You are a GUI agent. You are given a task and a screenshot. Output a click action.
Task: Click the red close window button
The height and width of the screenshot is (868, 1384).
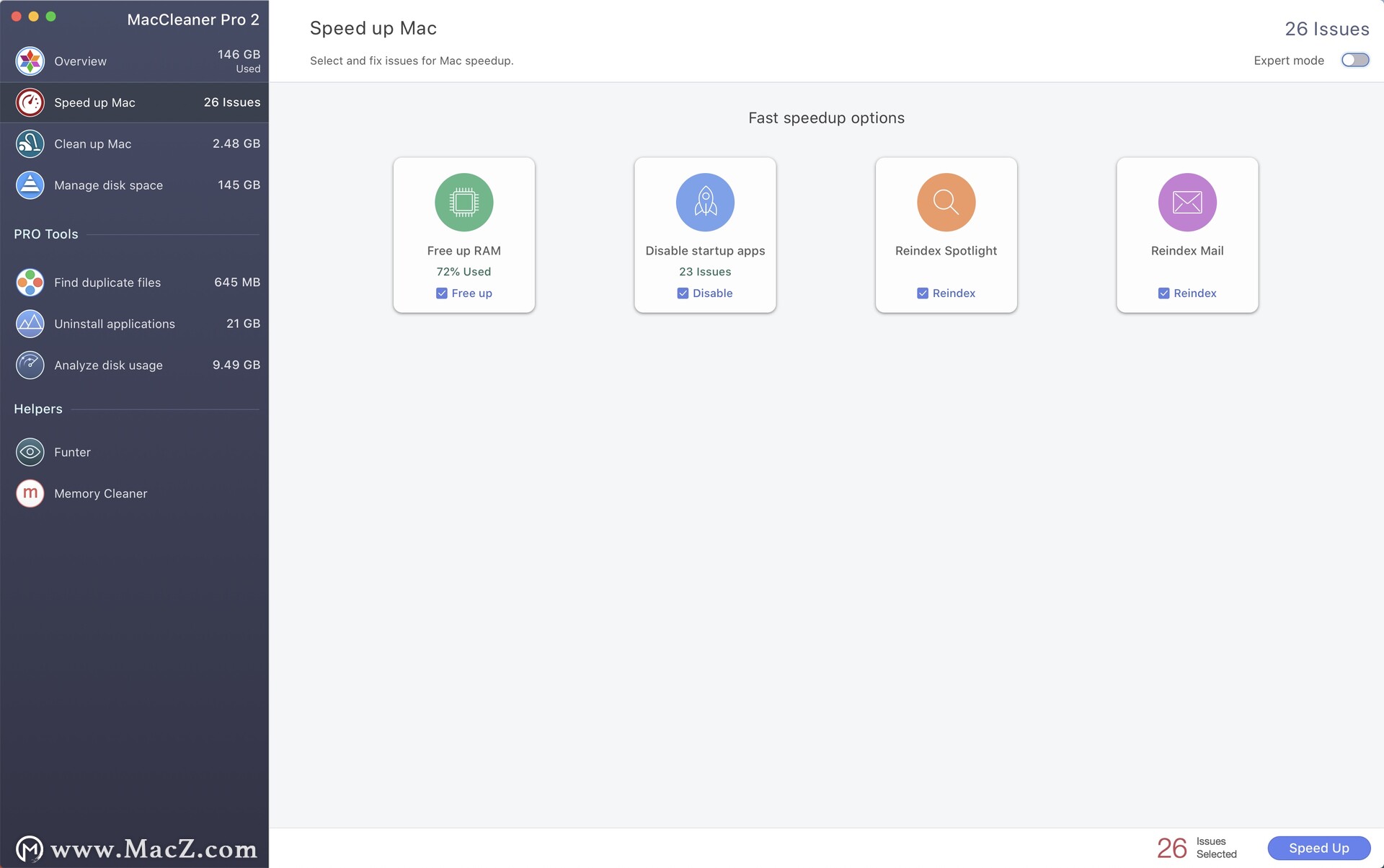16,16
